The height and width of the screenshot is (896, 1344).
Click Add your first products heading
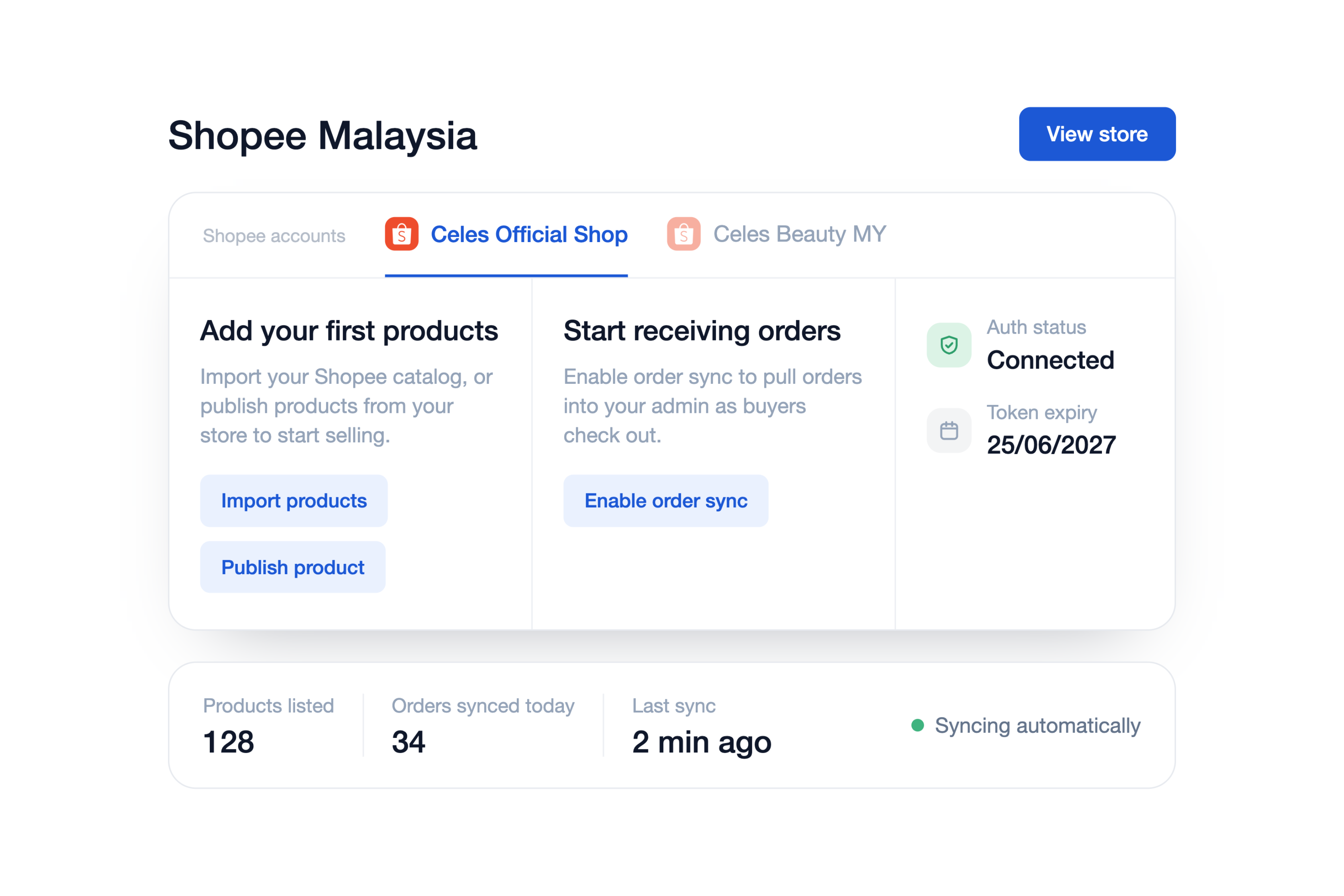click(349, 331)
